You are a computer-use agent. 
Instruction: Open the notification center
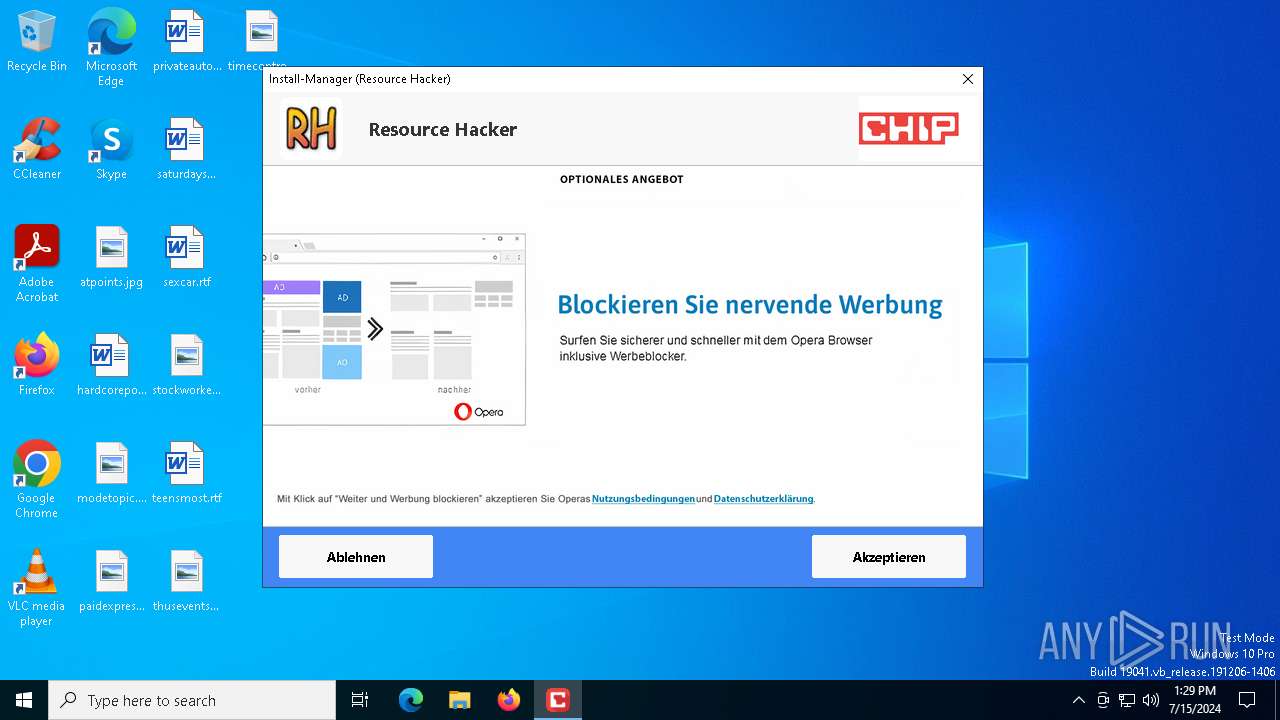pyautogui.click(x=1247, y=700)
